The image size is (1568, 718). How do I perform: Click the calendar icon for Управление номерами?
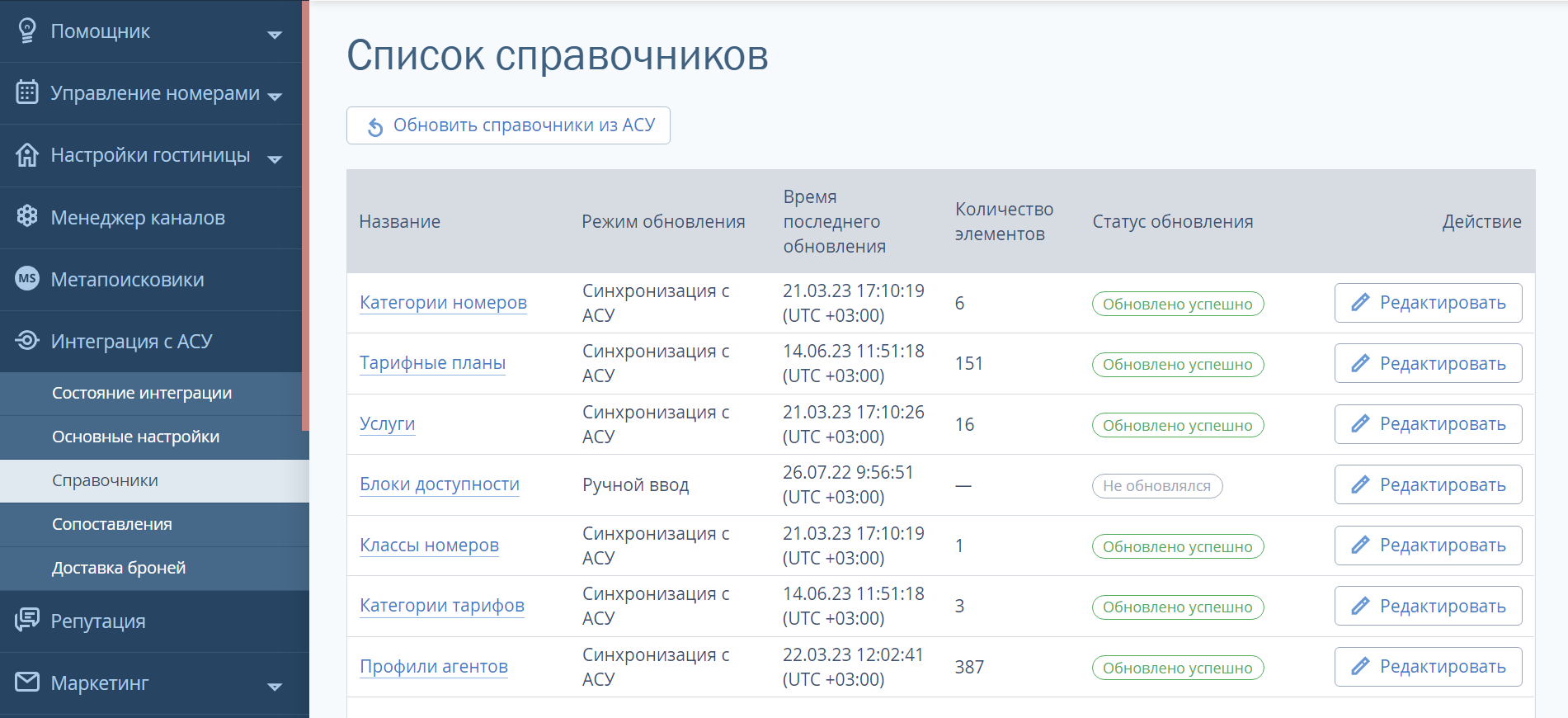point(26,92)
